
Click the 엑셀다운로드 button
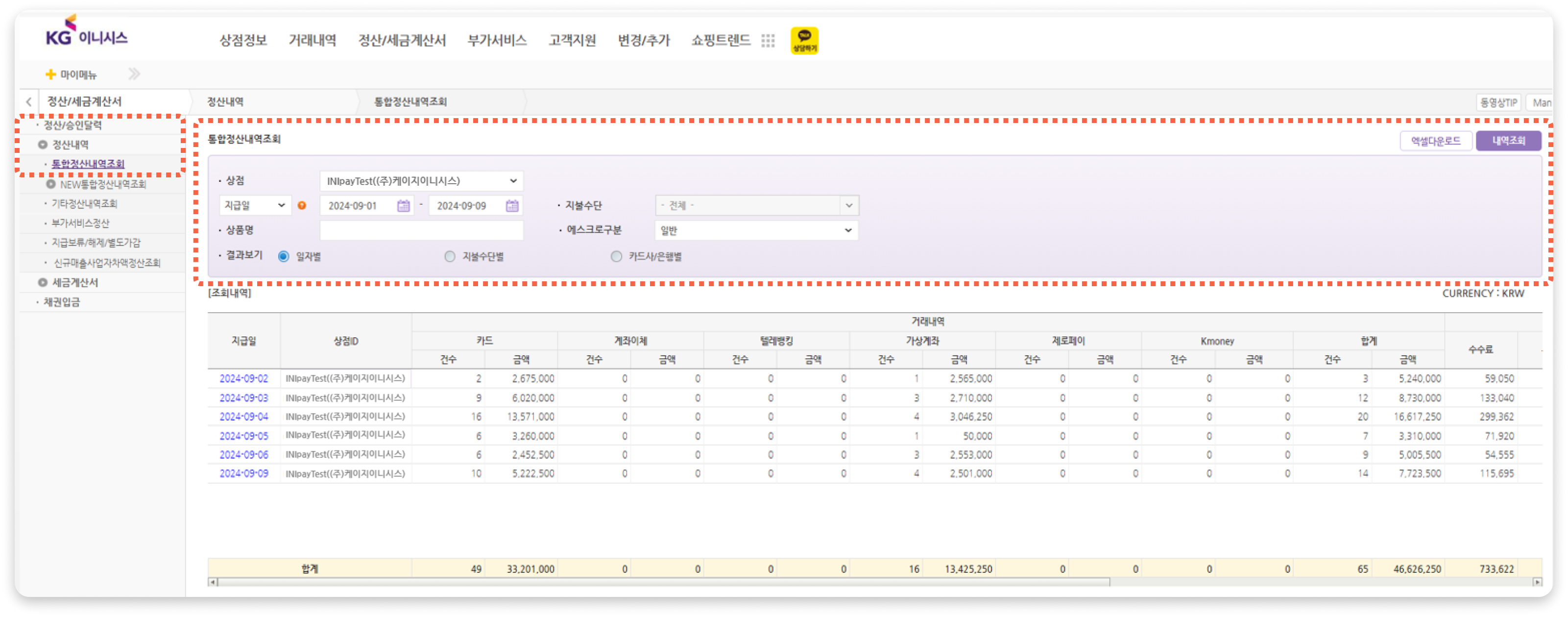(x=1435, y=141)
